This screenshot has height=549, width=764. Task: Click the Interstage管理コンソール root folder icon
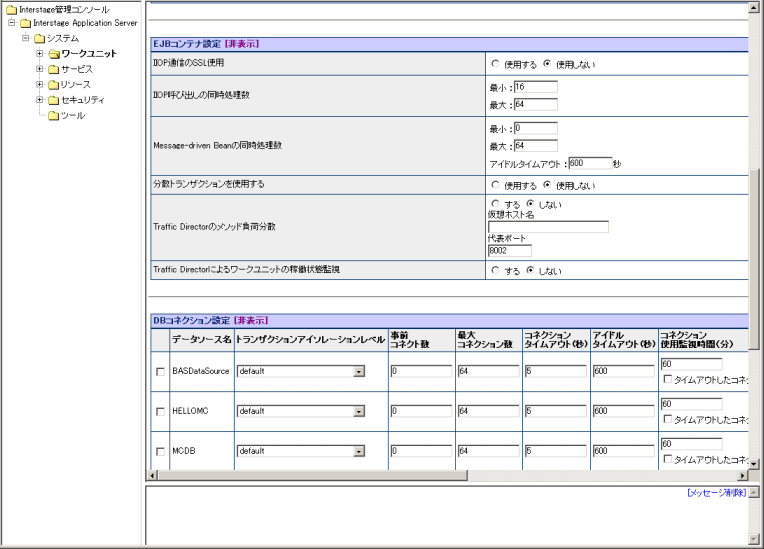click(x=10, y=9)
